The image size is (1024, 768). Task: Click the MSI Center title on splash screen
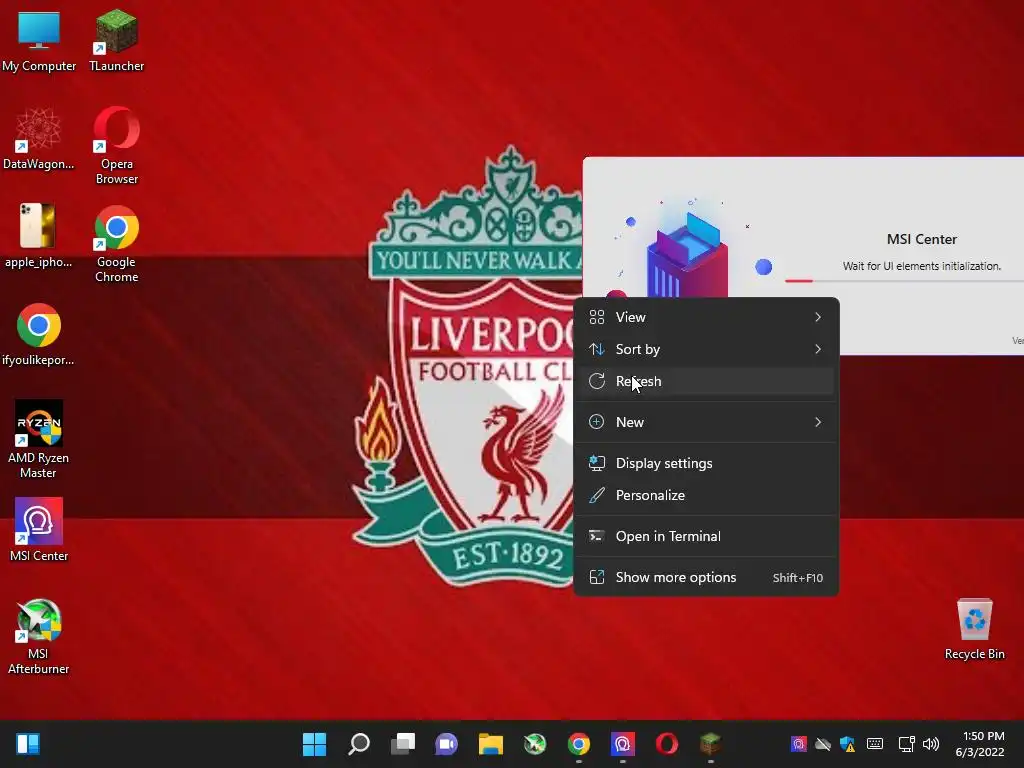(921, 240)
